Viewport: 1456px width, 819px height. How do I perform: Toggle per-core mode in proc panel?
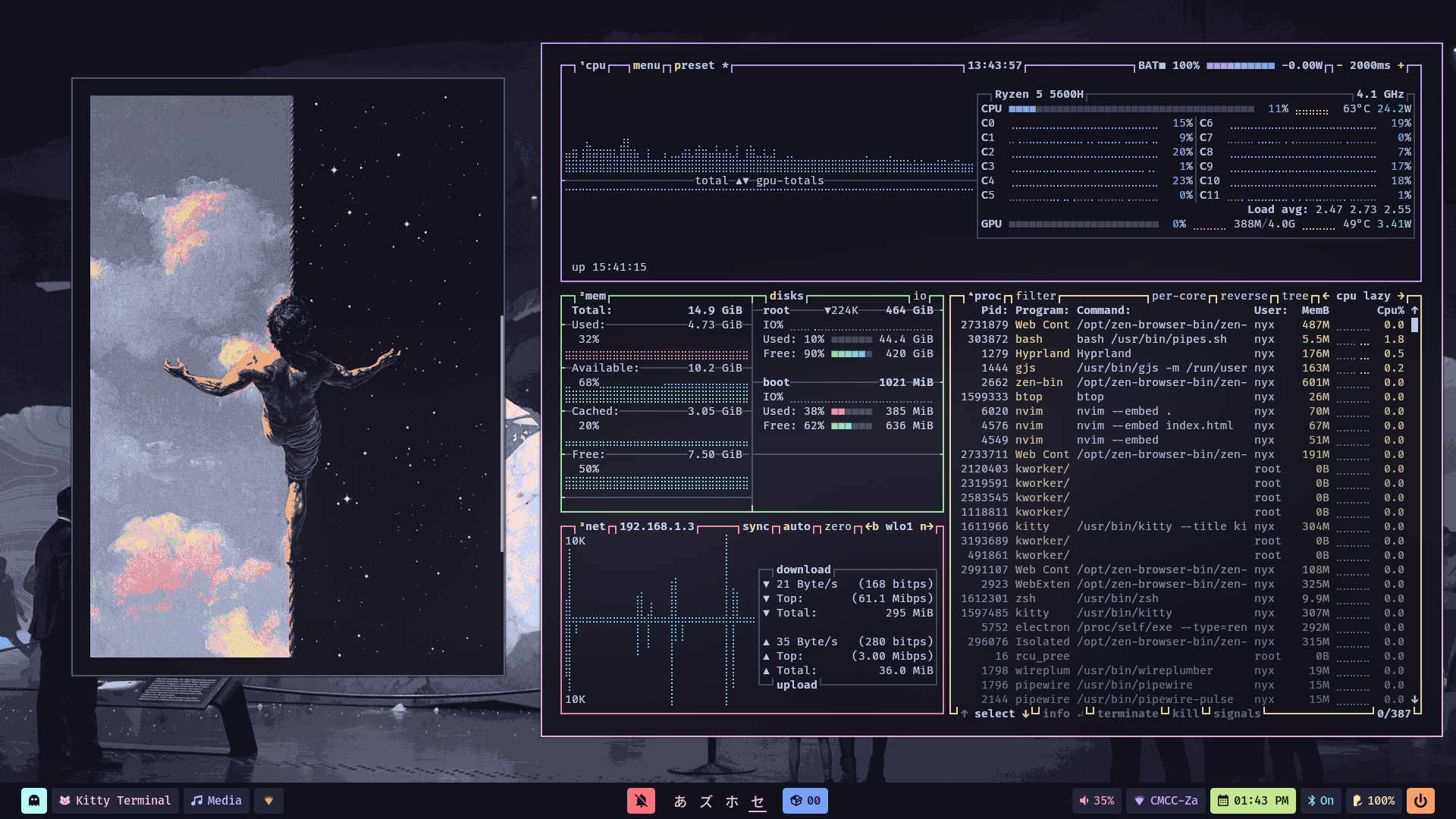pos(1178,296)
